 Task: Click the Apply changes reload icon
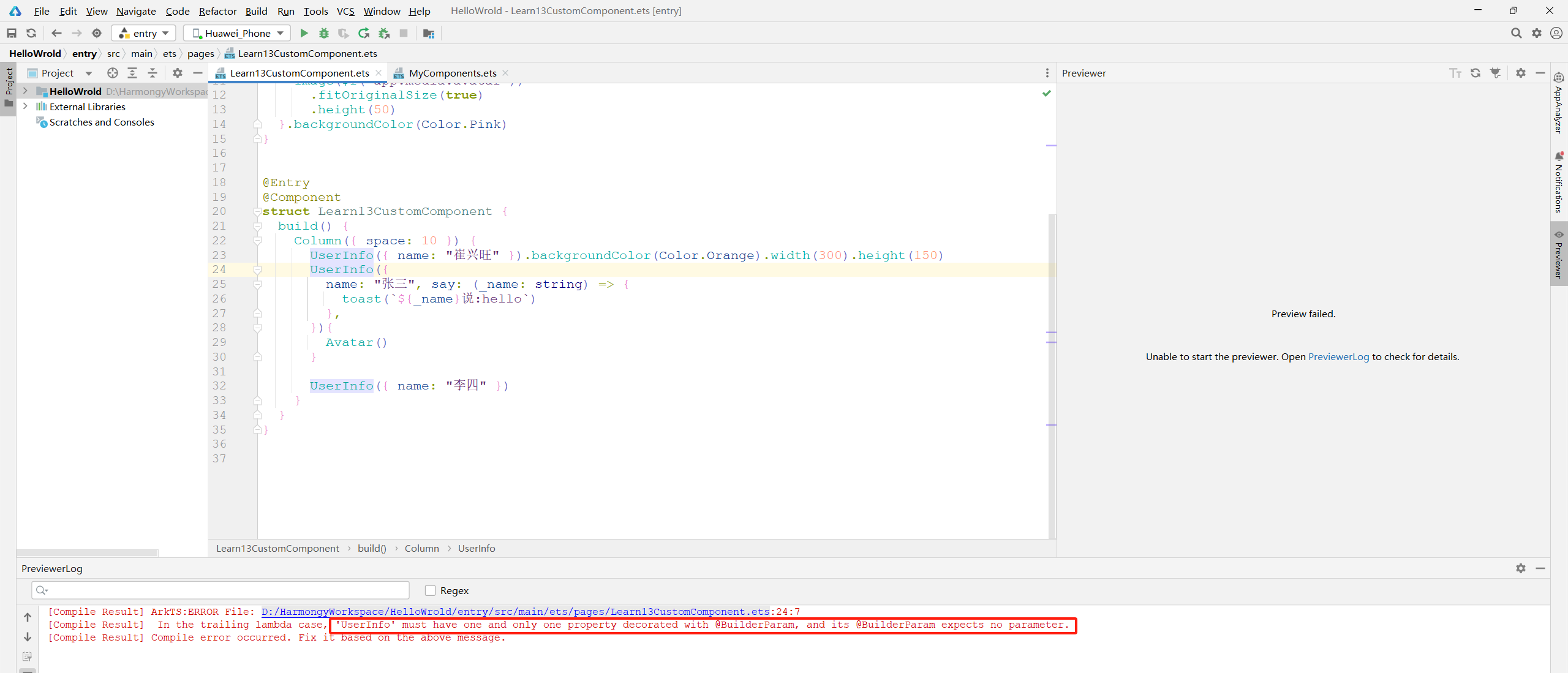(364, 33)
